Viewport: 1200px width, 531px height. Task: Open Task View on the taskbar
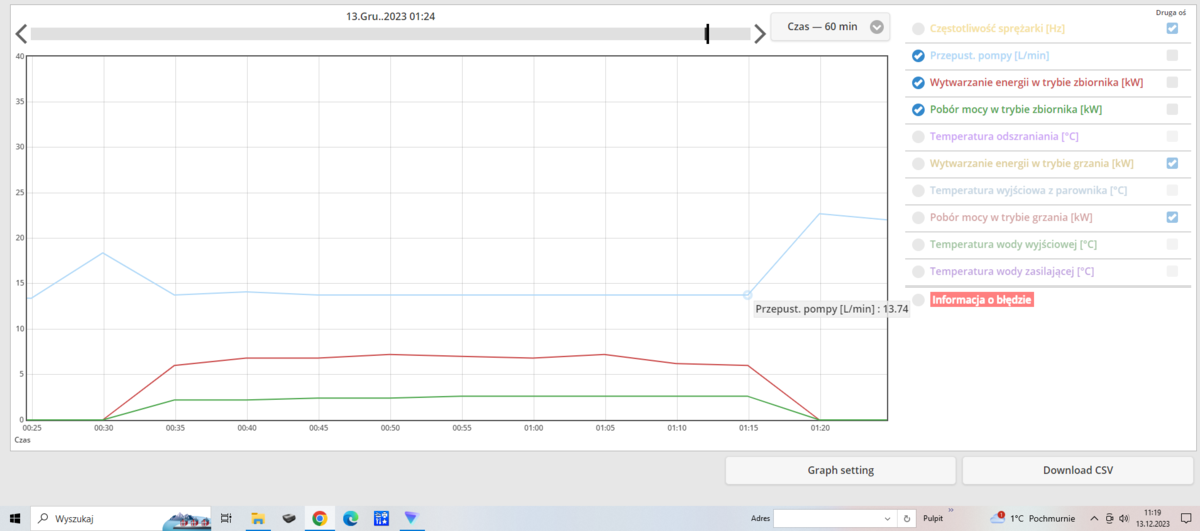point(226,518)
